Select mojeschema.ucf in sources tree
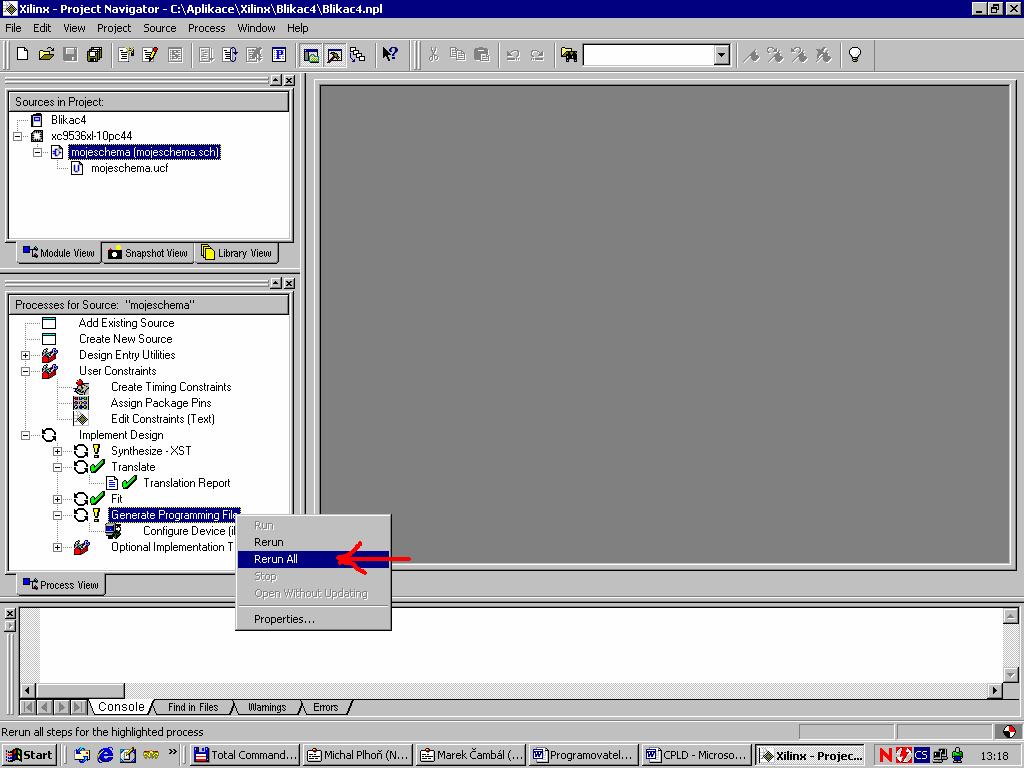This screenshot has width=1024, height=768. coord(129,168)
